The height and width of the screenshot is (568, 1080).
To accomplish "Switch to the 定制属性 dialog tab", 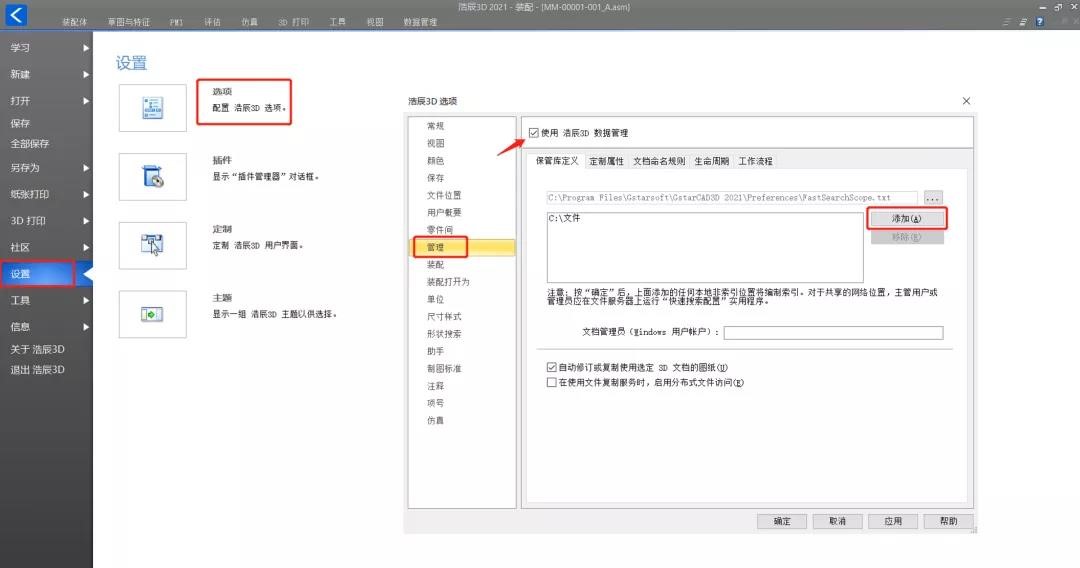I will tap(606, 161).
